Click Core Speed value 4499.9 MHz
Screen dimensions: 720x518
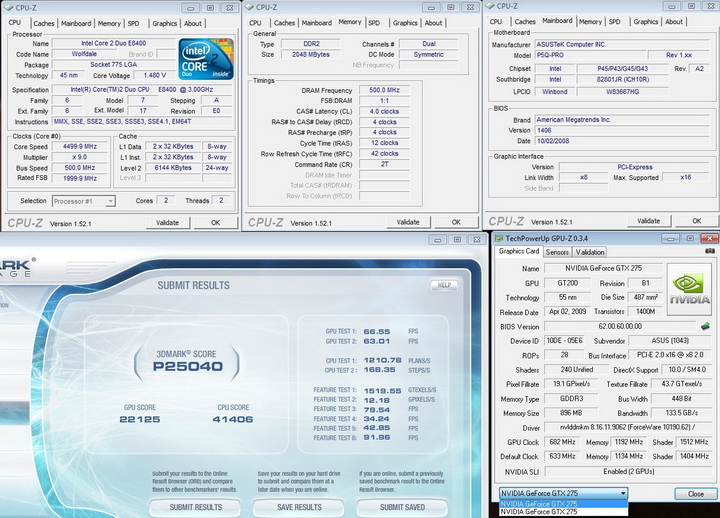tap(80, 146)
